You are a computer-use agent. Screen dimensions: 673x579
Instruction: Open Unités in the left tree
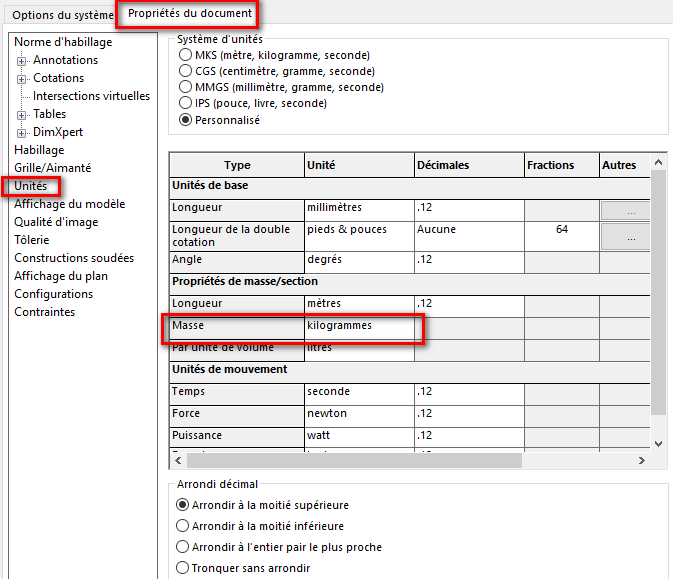tap(31, 186)
